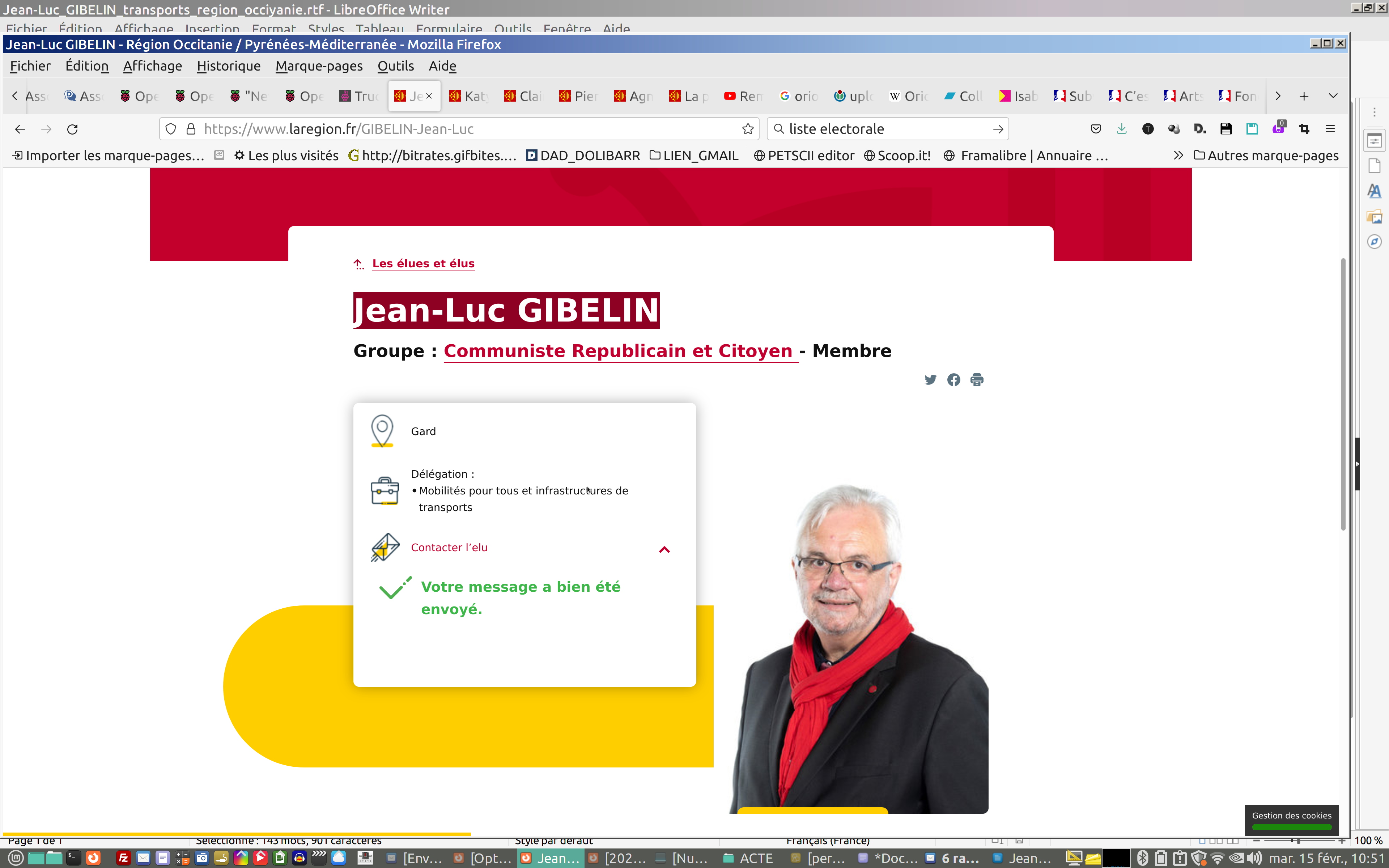Reload the page with the refresh icon
Viewport: 1389px width, 868px height.
(x=72, y=129)
